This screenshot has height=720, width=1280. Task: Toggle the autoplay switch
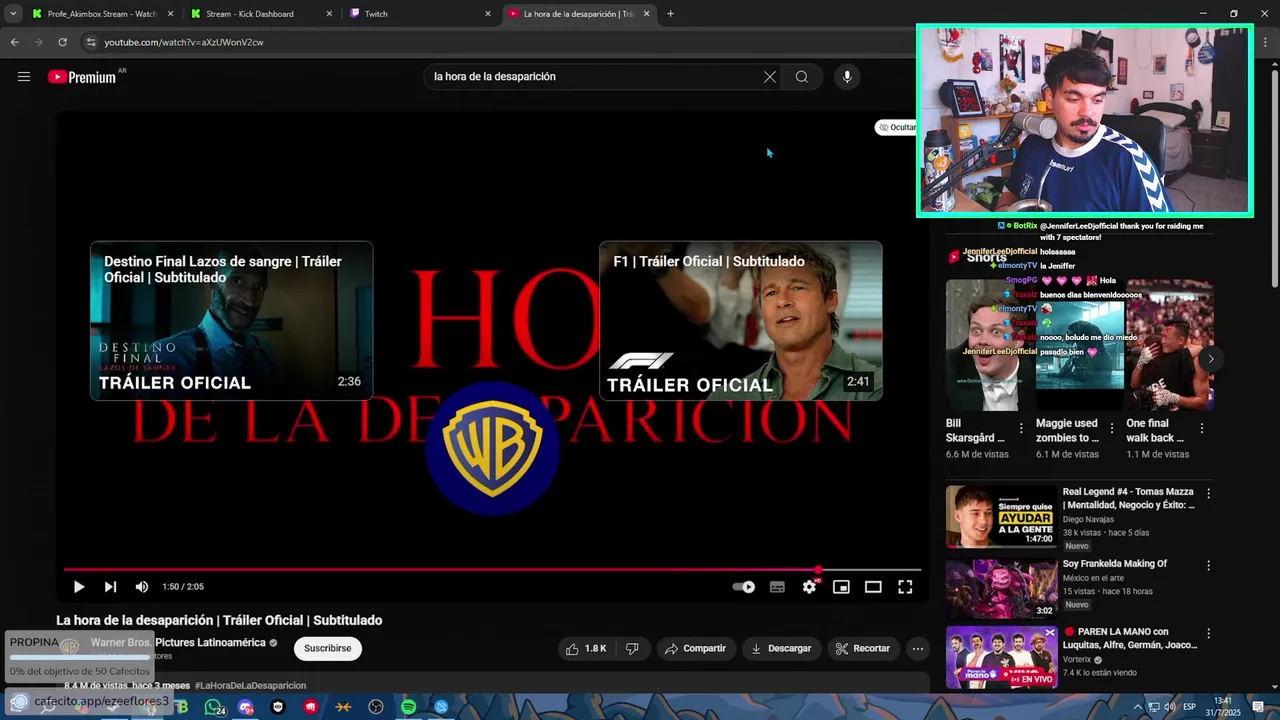click(x=744, y=587)
